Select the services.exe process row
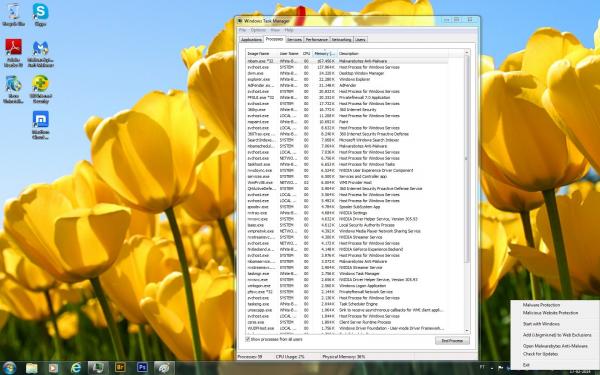600x375 pixels. (x=347, y=176)
